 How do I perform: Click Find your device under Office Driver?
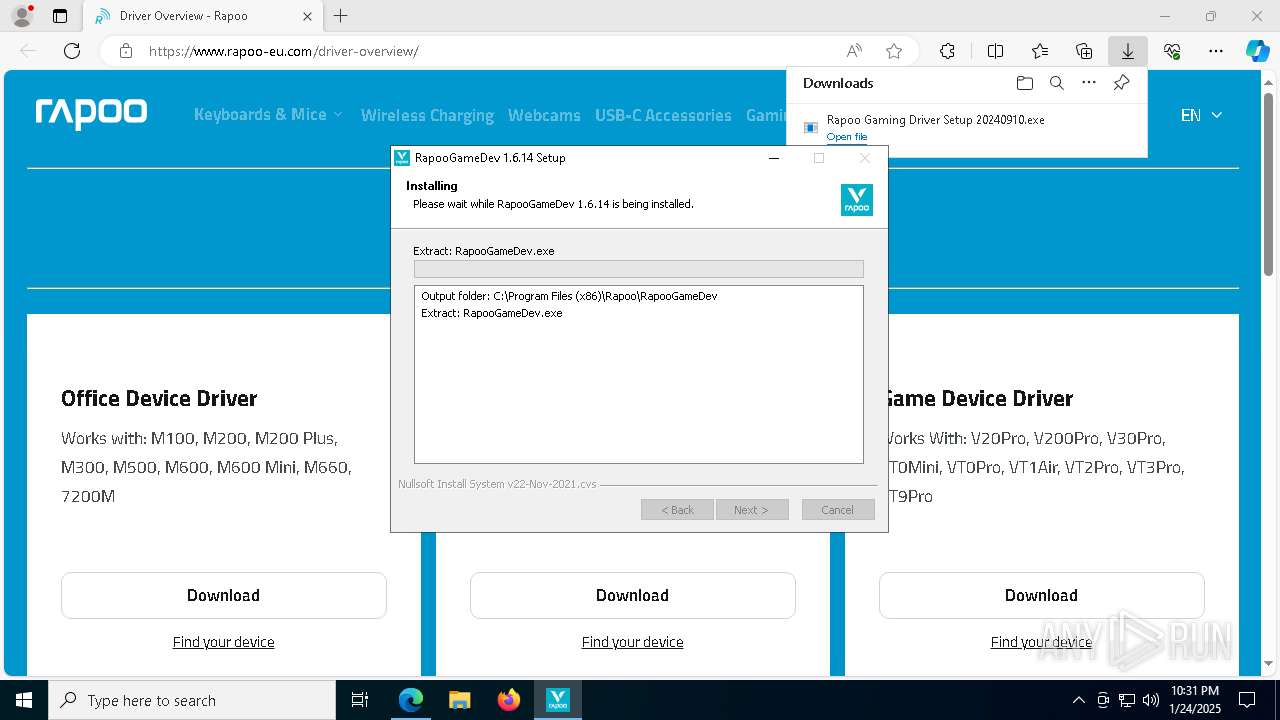tap(224, 642)
